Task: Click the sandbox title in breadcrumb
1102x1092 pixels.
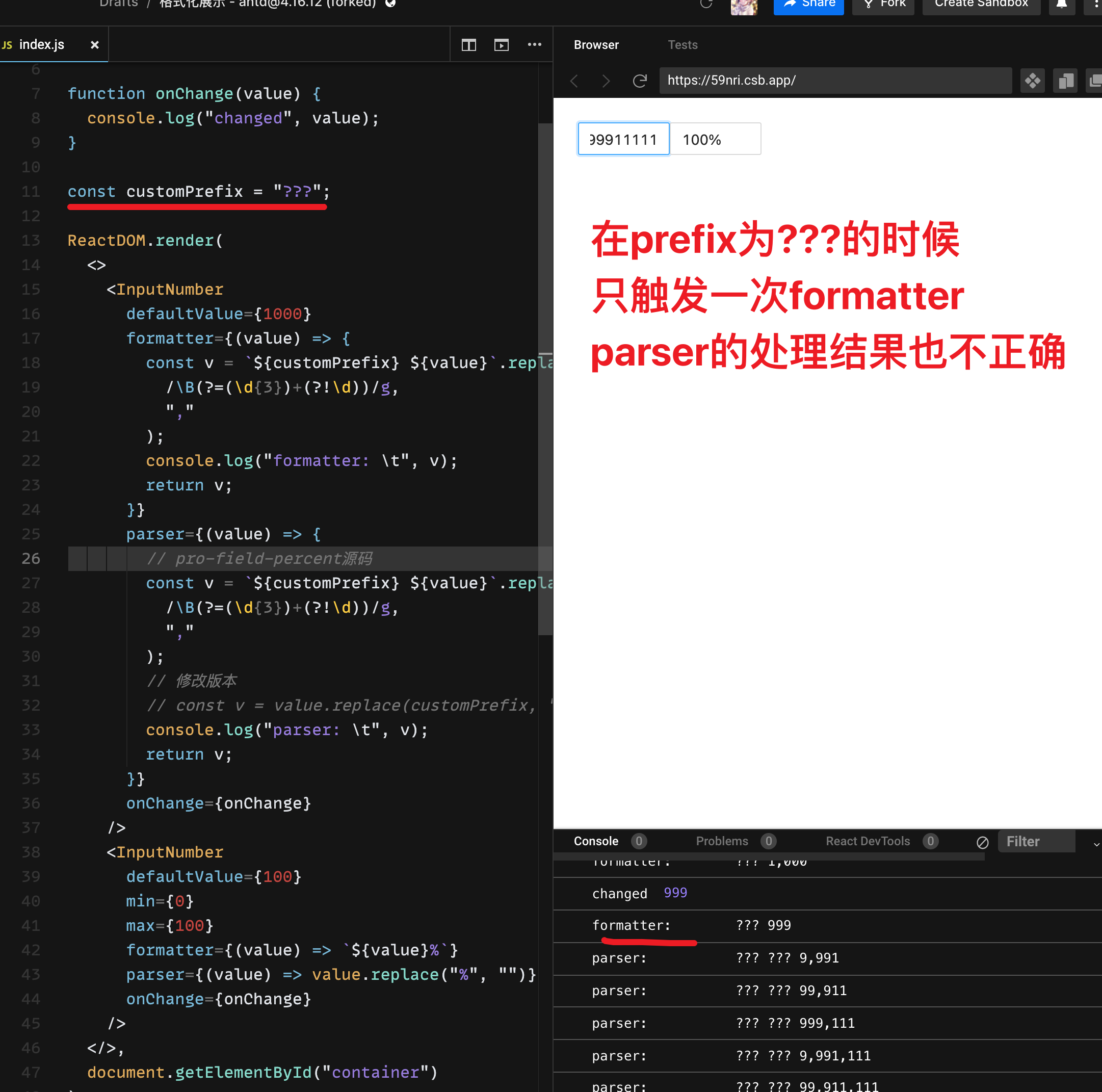Action: [268, 4]
